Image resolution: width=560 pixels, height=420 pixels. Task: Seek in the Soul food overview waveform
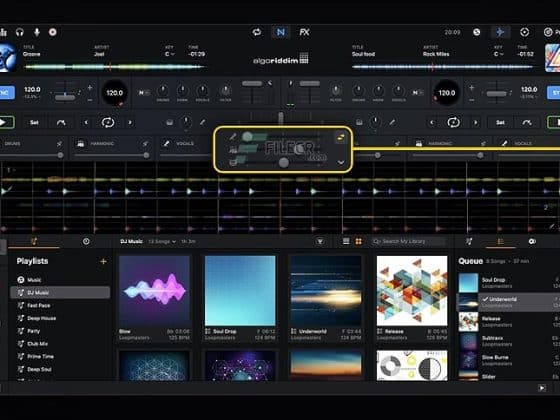tap(442, 66)
